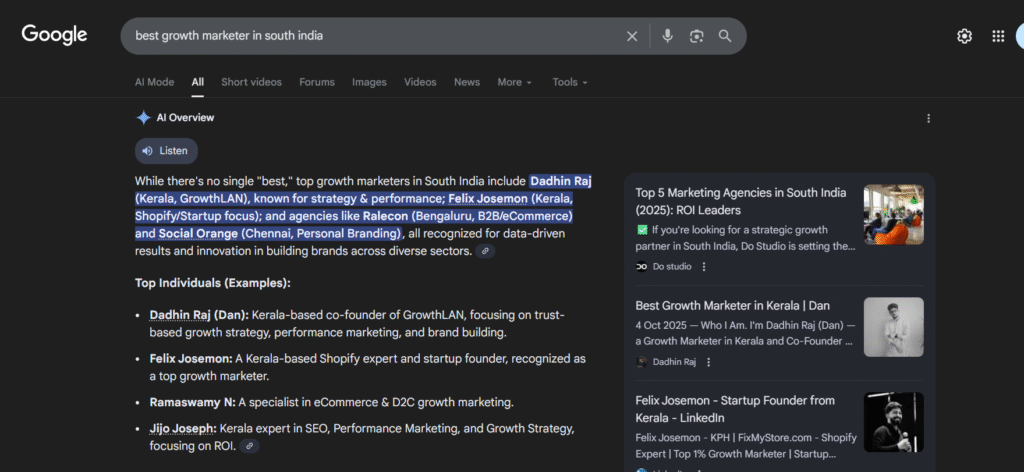Image resolution: width=1024 pixels, height=472 pixels.
Task: Click the Dadhin Raj source favicon
Action: point(641,362)
